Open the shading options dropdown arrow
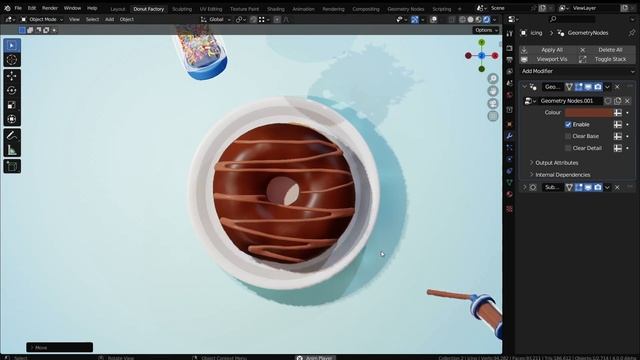This screenshot has height=360, width=640. pos(495,20)
